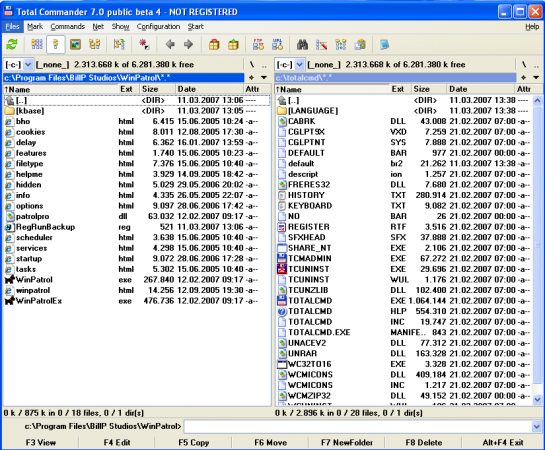The image size is (545, 450).
Task: Open the FTP connect toolbar icon
Action: 258,44
